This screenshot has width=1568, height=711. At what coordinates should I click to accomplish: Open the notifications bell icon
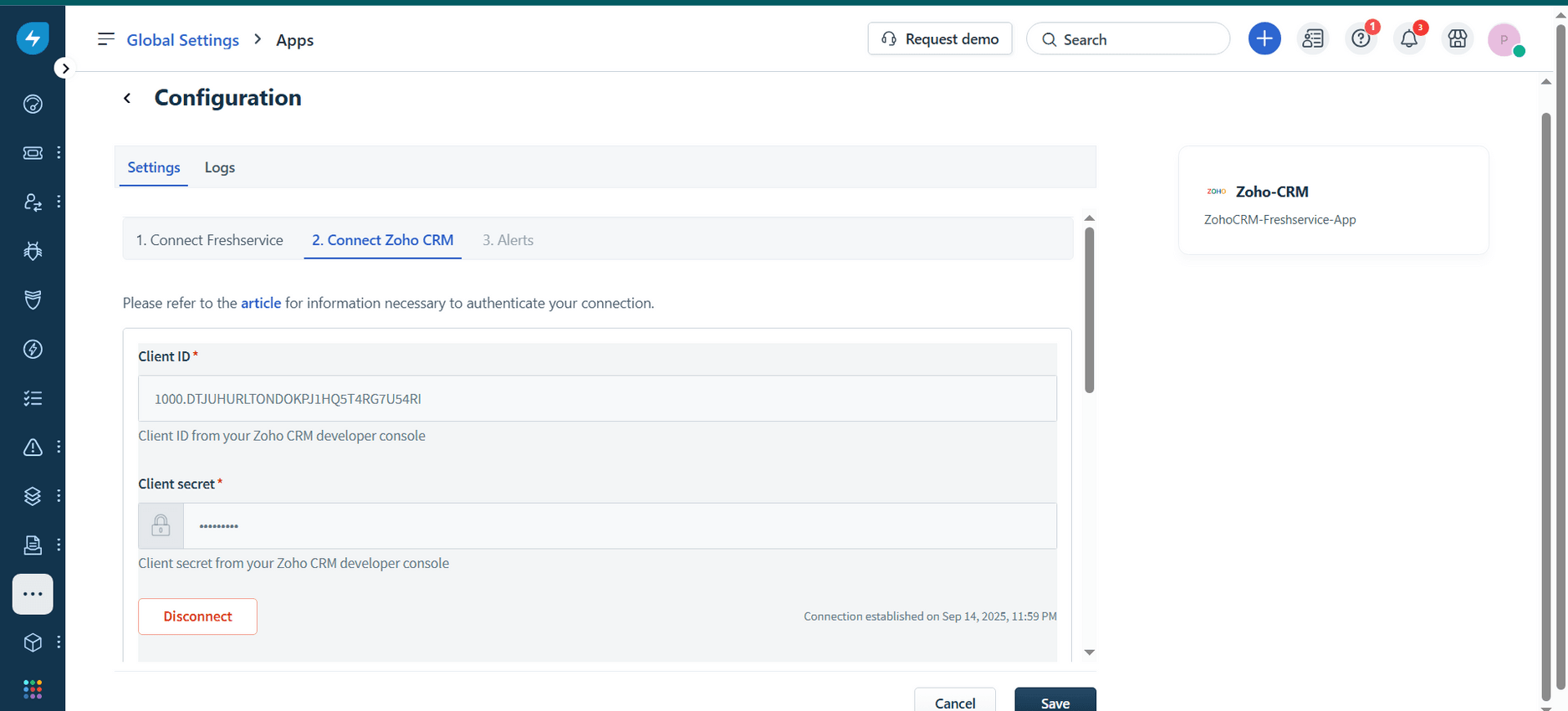pos(1409,38)
